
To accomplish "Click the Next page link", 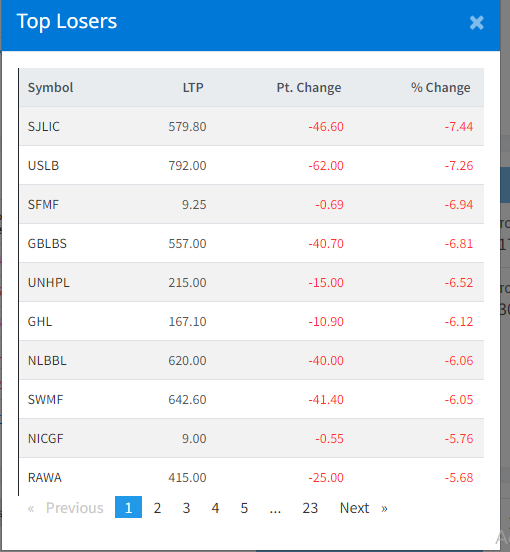I will click(x=354, y=508).
